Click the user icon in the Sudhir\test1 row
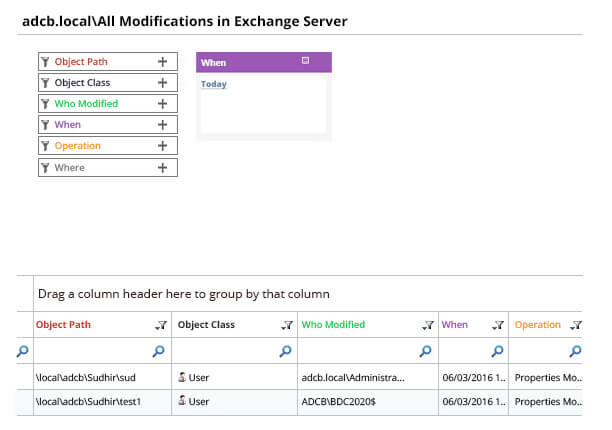 pos(182,401)
